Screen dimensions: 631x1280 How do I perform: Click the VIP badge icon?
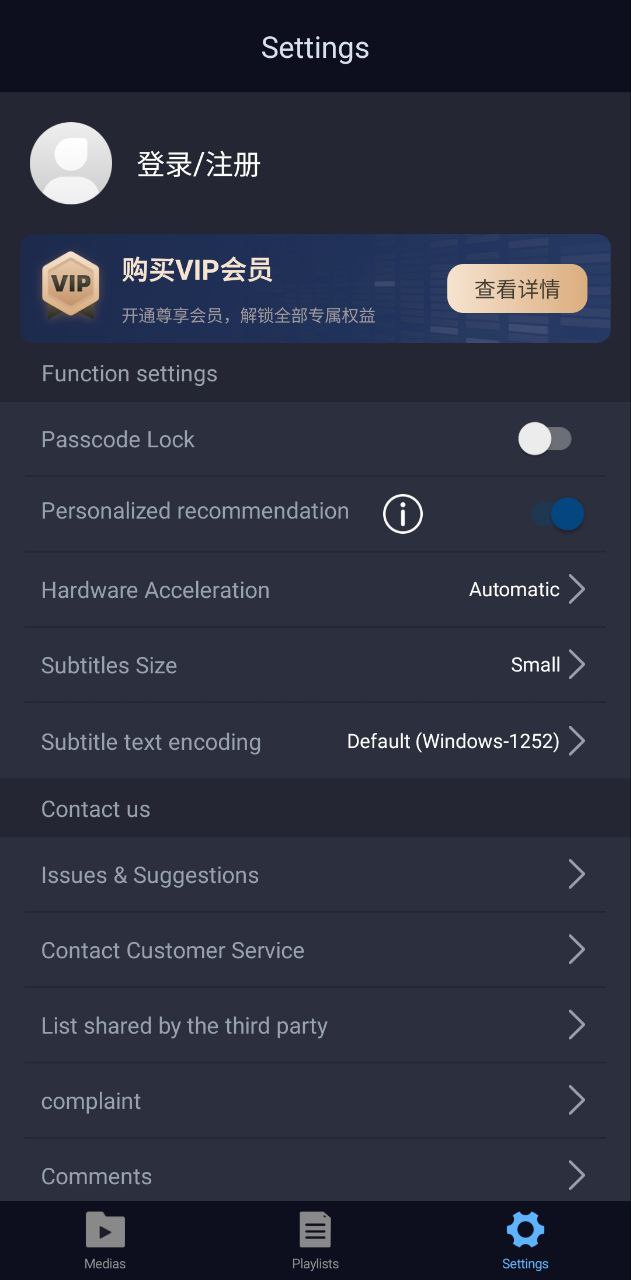(70, 285)
